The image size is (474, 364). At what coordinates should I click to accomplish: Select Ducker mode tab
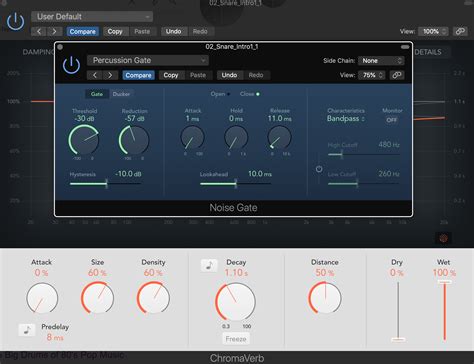pyautogui.click(x=121, y=94)
